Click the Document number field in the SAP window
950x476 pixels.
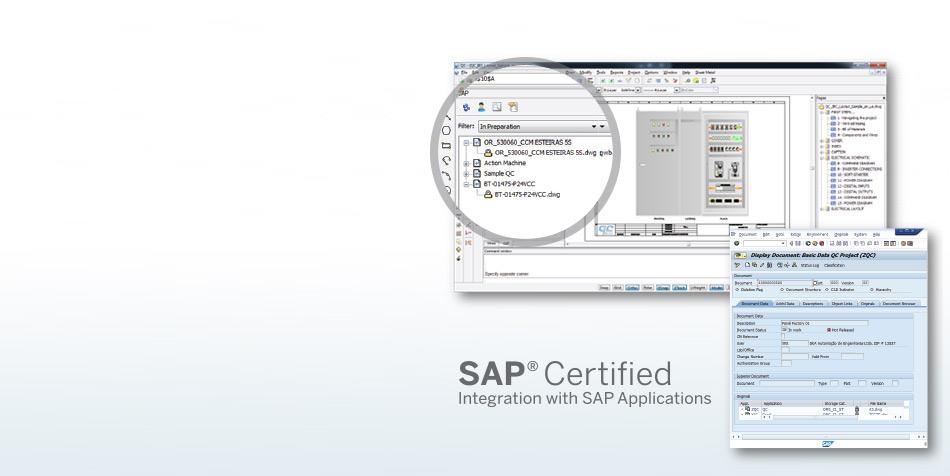[785, 283]
